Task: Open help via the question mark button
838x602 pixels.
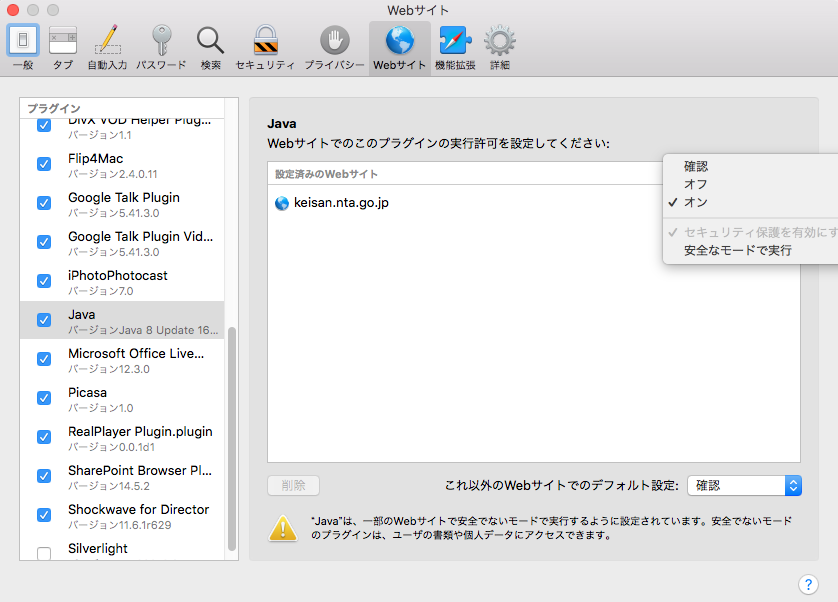Action: (809, 584)
